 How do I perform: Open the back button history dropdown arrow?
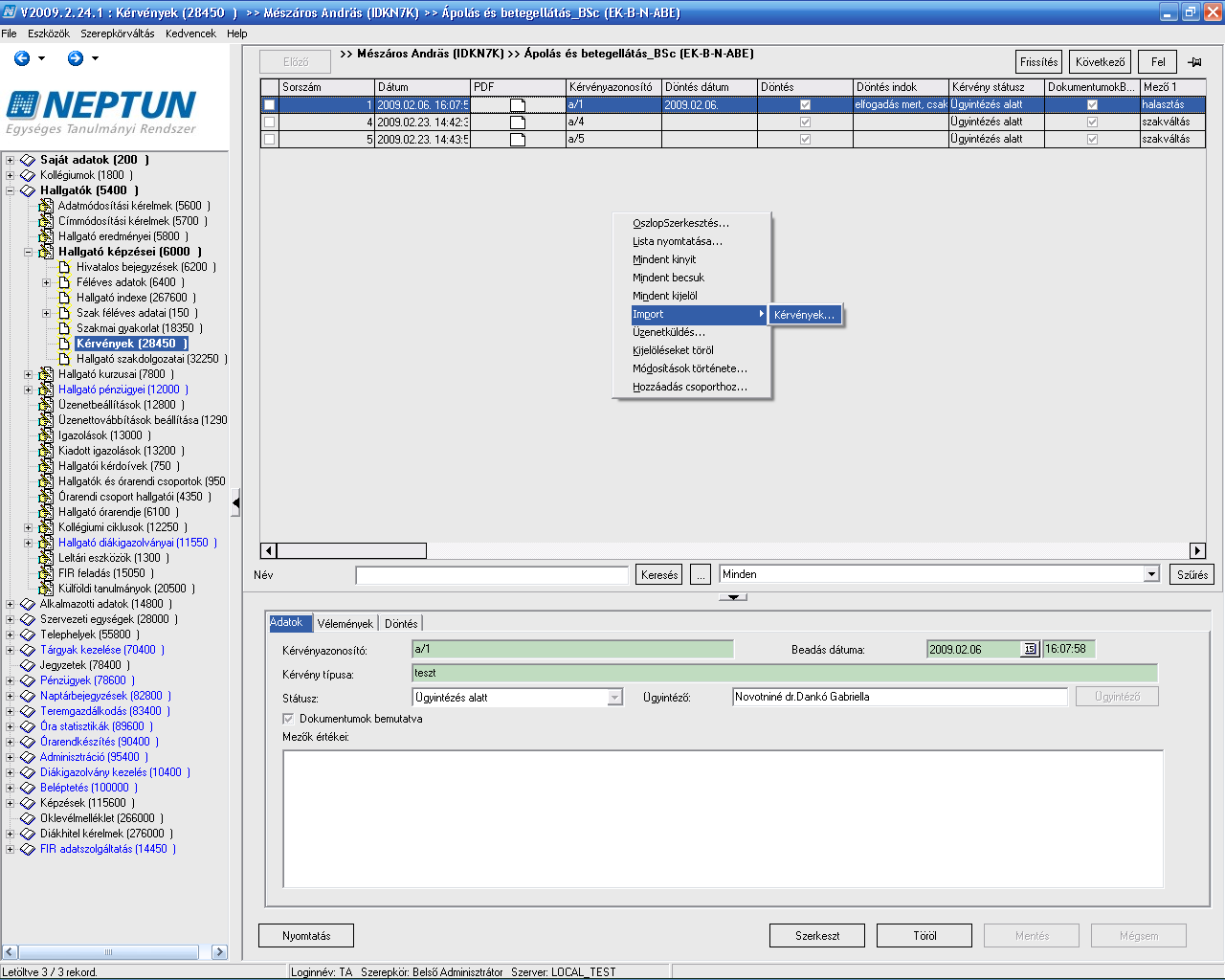[41, 58]
